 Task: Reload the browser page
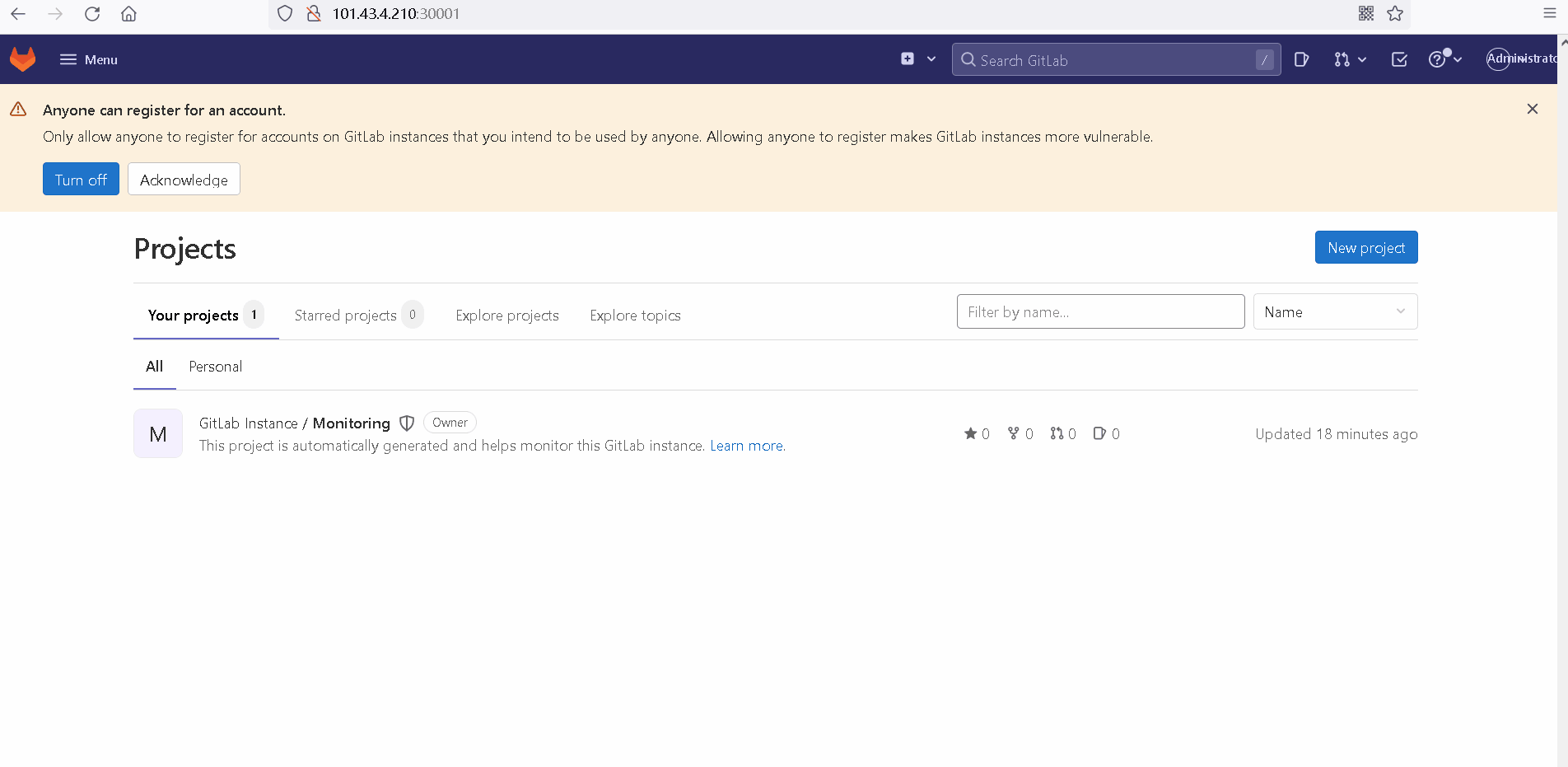click(x=92, y=13)
